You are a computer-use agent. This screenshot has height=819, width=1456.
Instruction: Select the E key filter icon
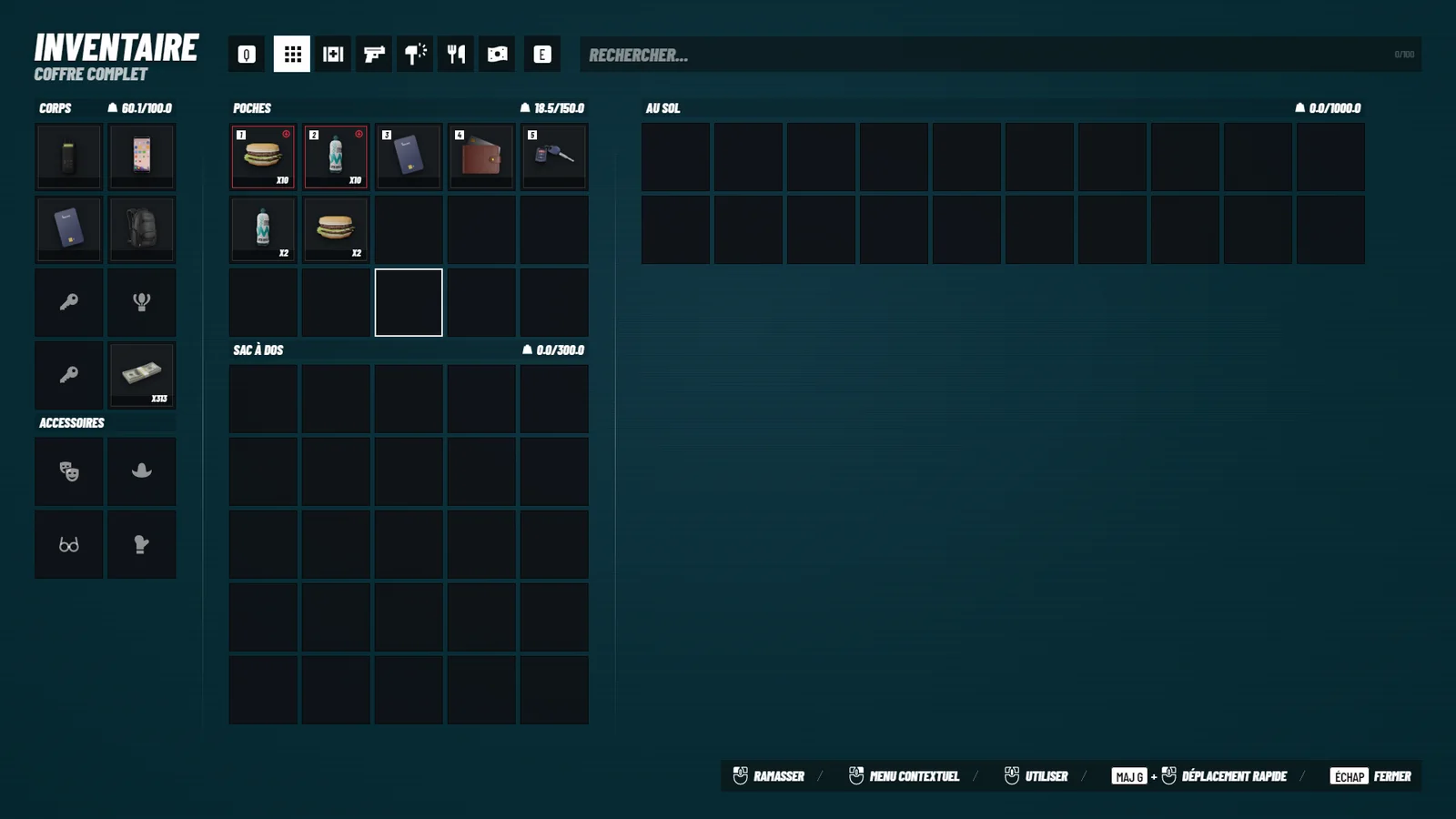[x=542, y=55]
